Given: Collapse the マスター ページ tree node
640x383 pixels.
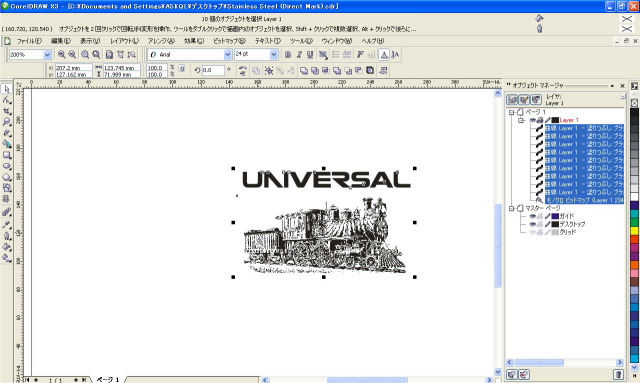Looking at the screenshot, I should [511, 208].
